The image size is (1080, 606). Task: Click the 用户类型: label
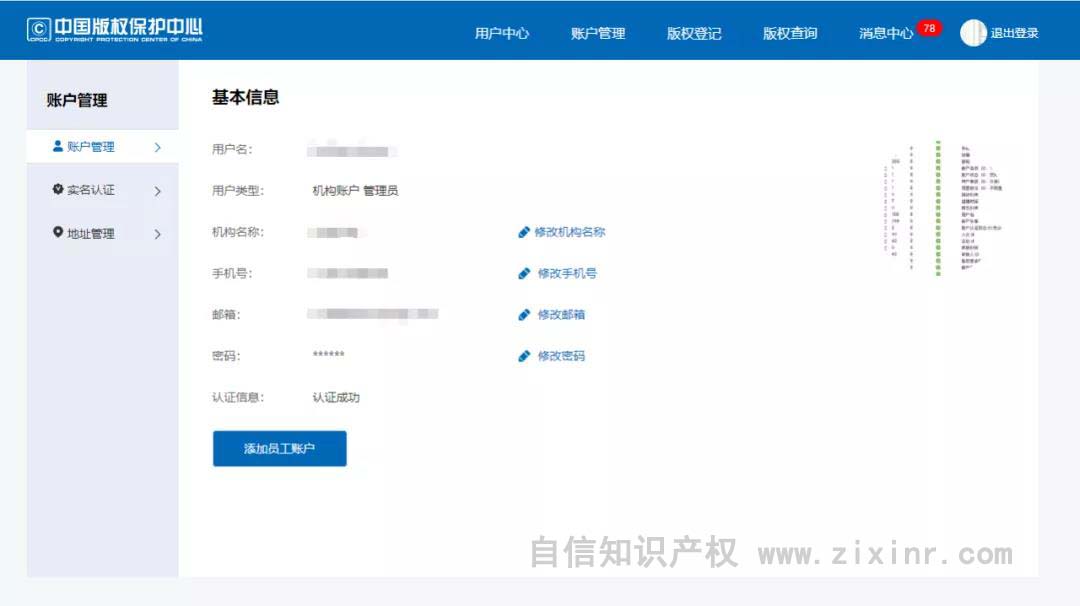click(238, 191)
